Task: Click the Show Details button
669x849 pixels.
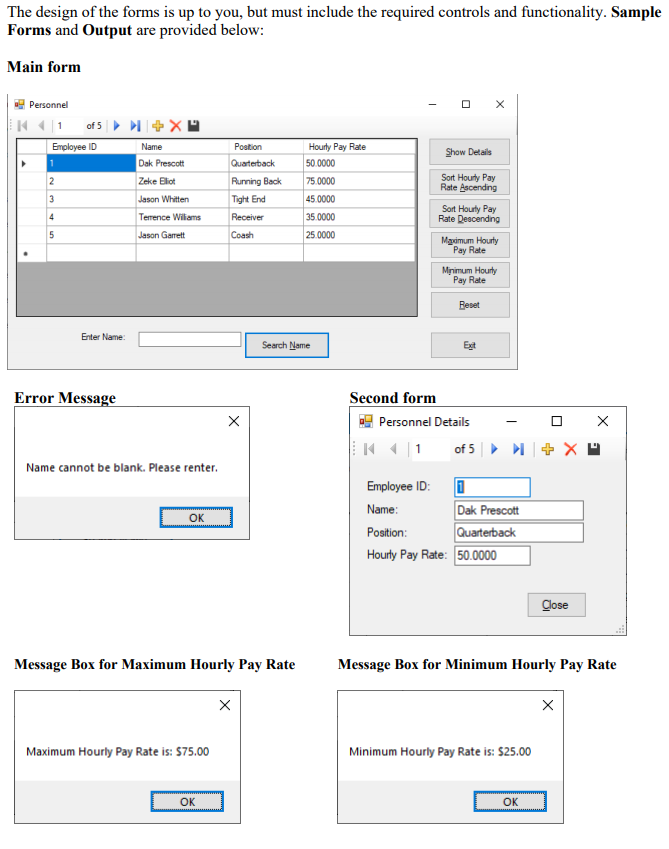Action: click(469, 152)
